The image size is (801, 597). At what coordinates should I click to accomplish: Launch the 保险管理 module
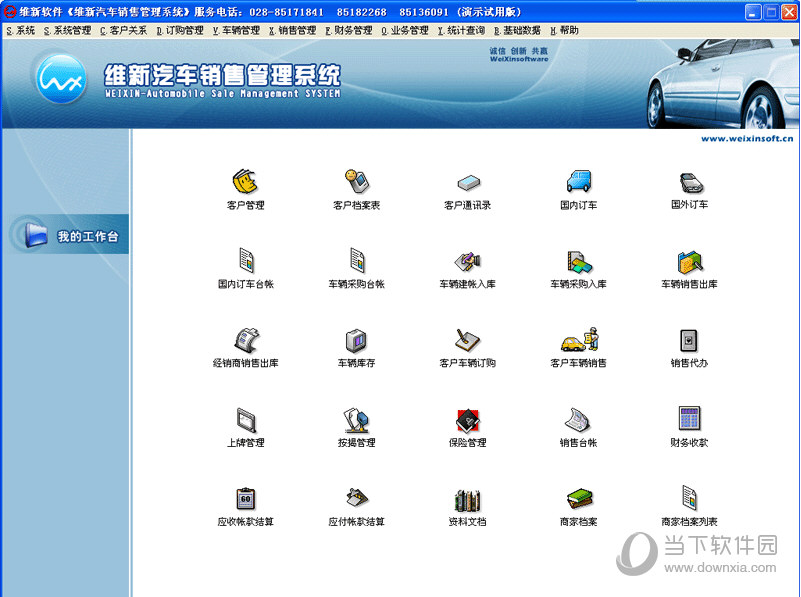coord(468,420)
